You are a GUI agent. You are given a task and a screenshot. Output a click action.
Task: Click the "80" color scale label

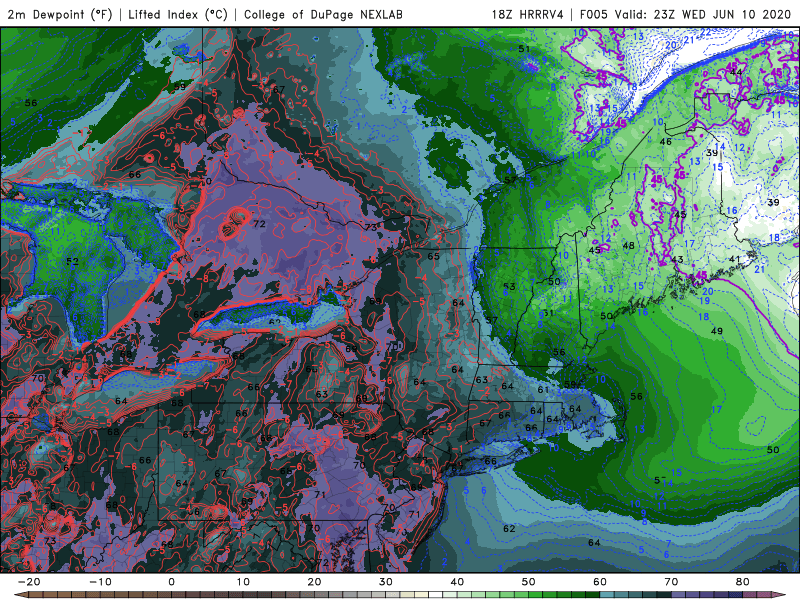[743, 582]
